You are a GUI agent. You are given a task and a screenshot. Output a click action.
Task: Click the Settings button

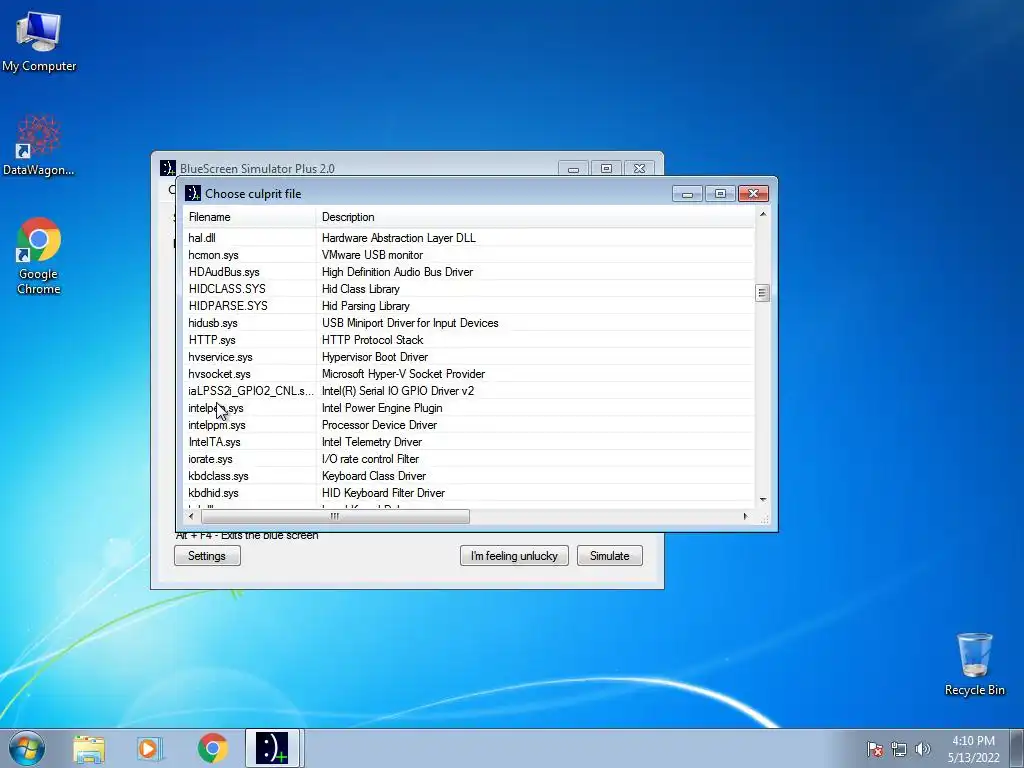[x=207, y=556]
